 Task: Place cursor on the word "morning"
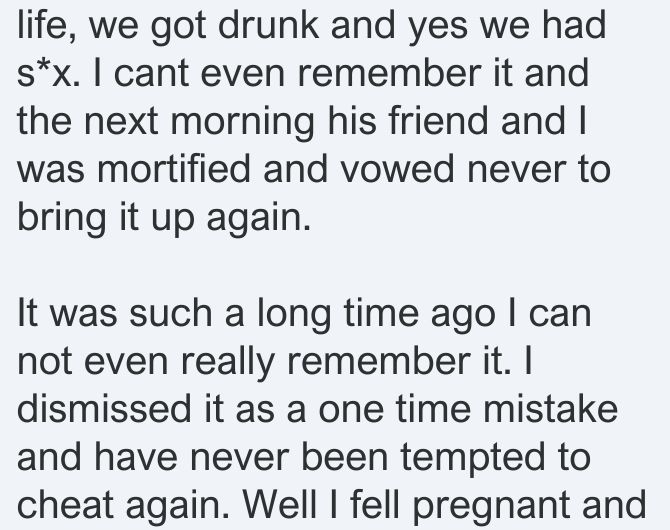click(x=243, y=124)
